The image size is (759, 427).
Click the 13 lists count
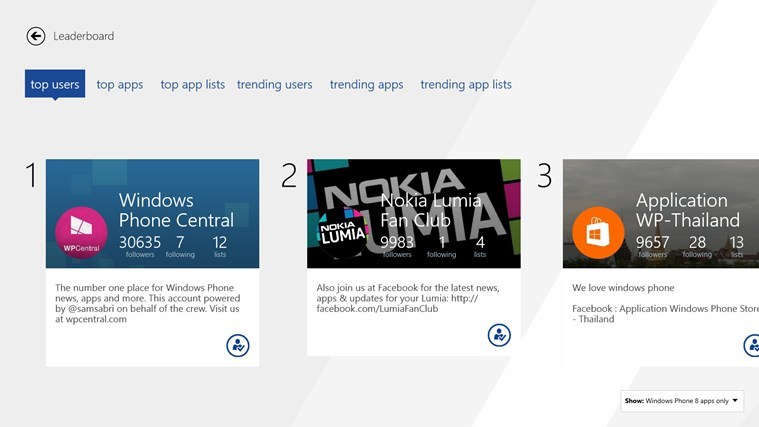(737, 246)
